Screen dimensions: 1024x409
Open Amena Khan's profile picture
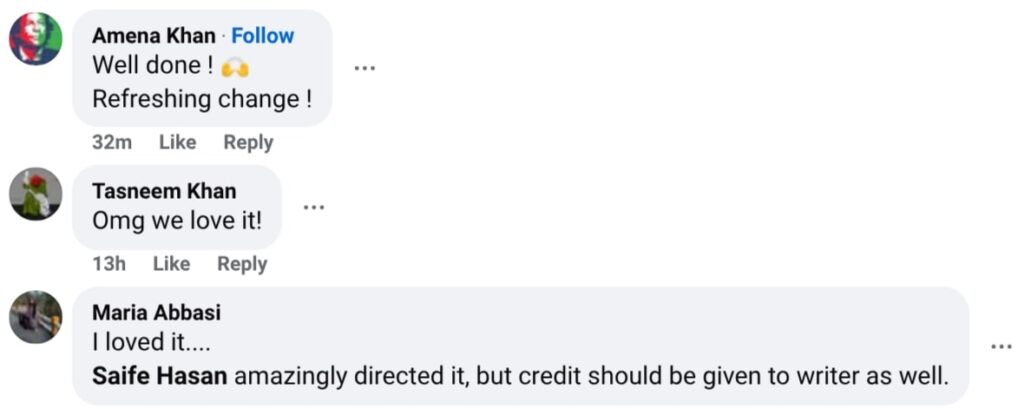[x=35, y=40]
